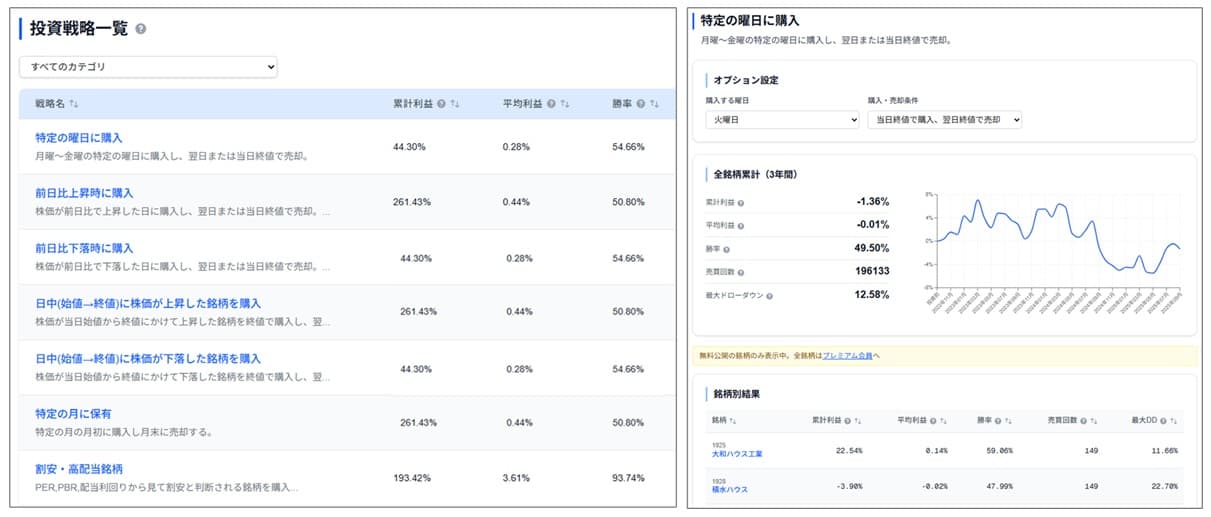Open help icon beside 投資戦略一覧 title
The width and height of the screenshot is (1211, 517).
pyautogui.click(x=141, y=29)
